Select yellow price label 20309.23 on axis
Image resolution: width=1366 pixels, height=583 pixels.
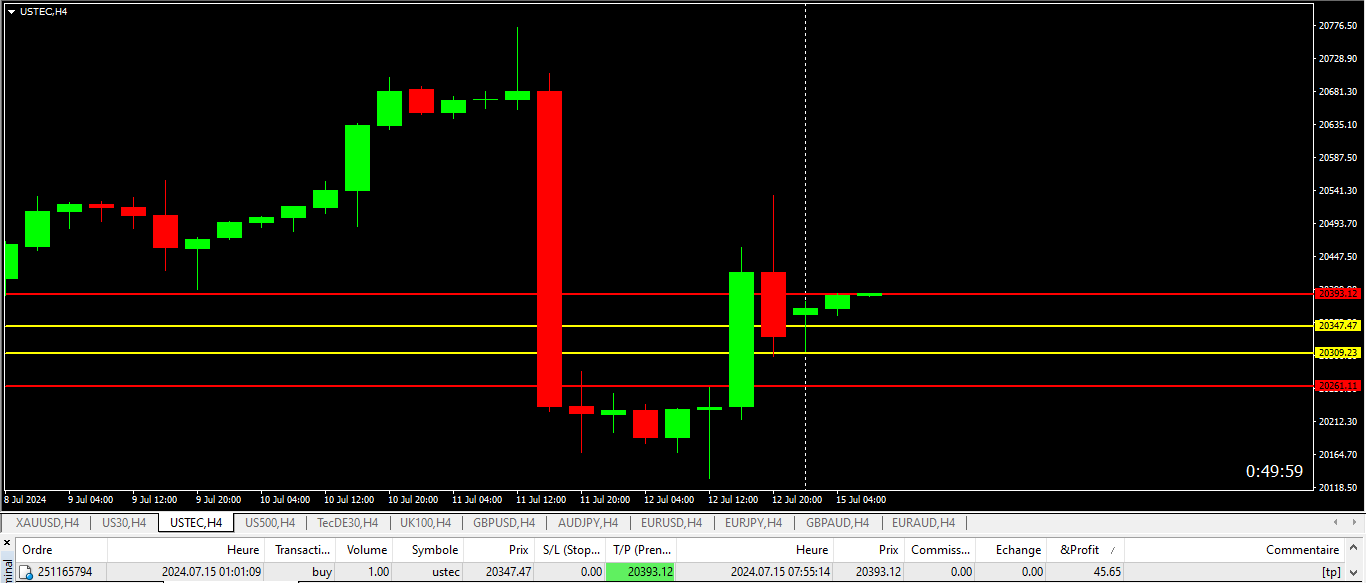(x=1338, y=352)
